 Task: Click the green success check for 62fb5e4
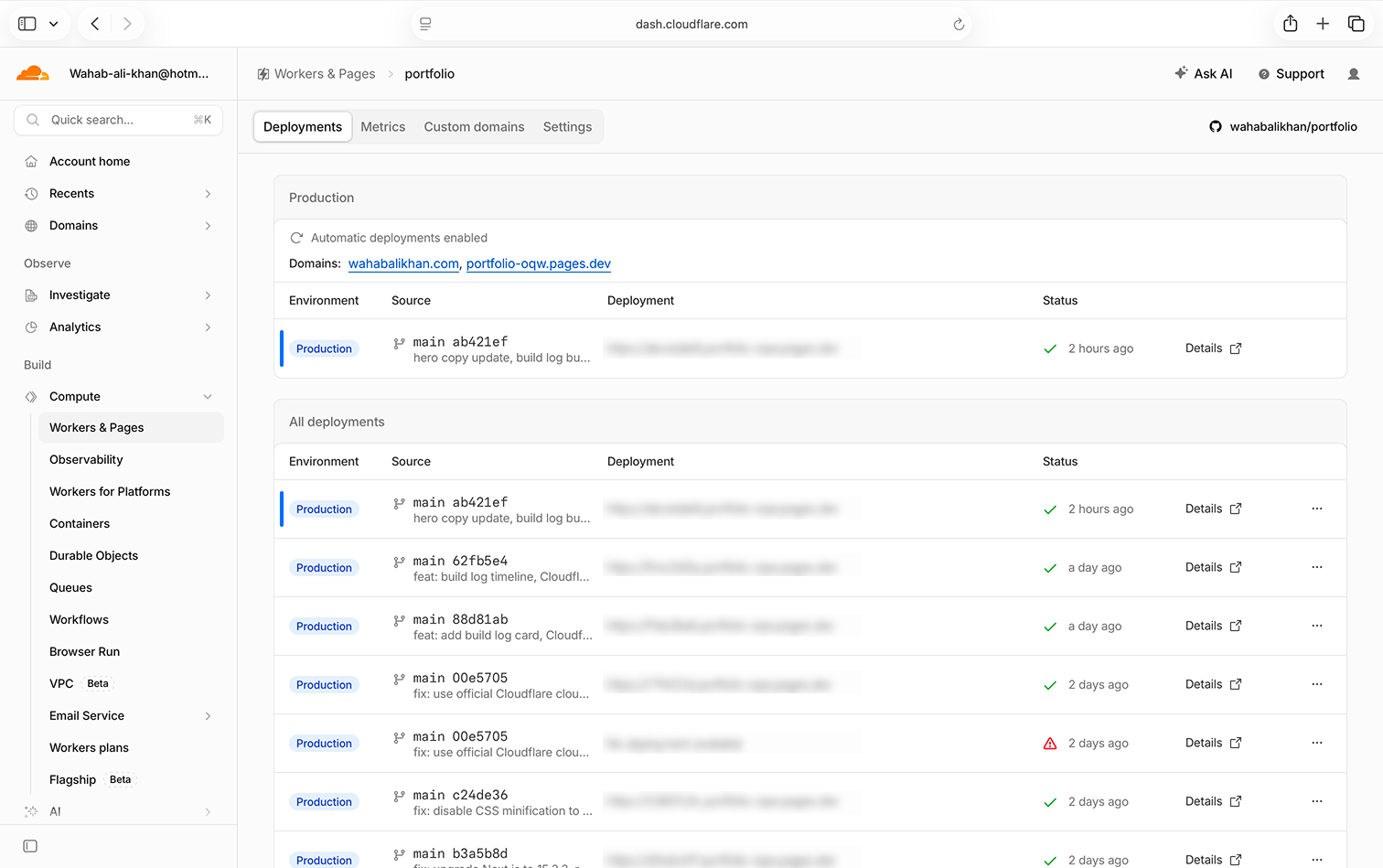(1050, 569)
